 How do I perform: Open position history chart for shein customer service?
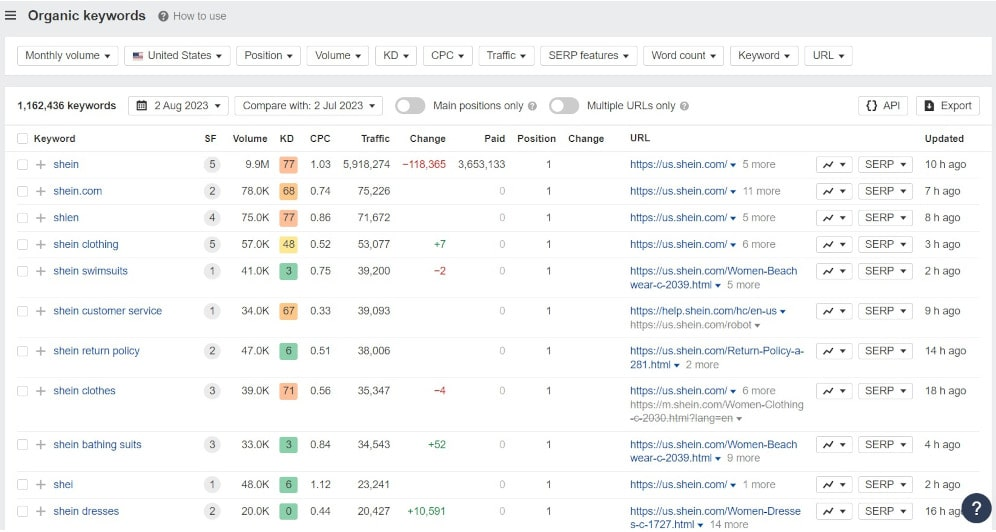coord(834,311)
